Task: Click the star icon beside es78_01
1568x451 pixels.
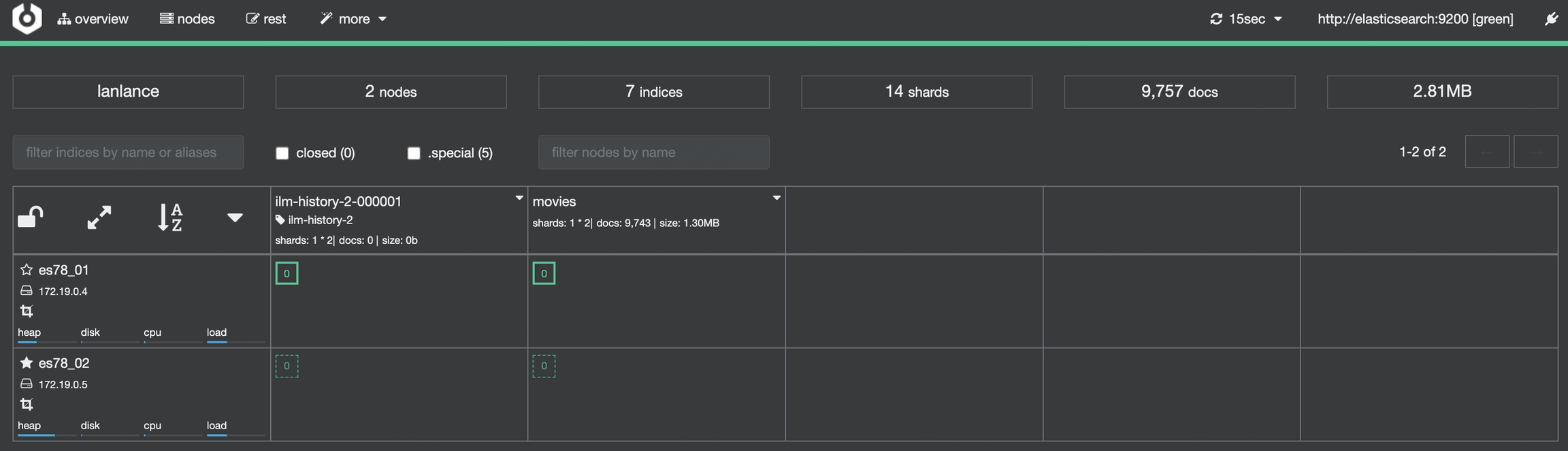Action: tap(27, 270)
